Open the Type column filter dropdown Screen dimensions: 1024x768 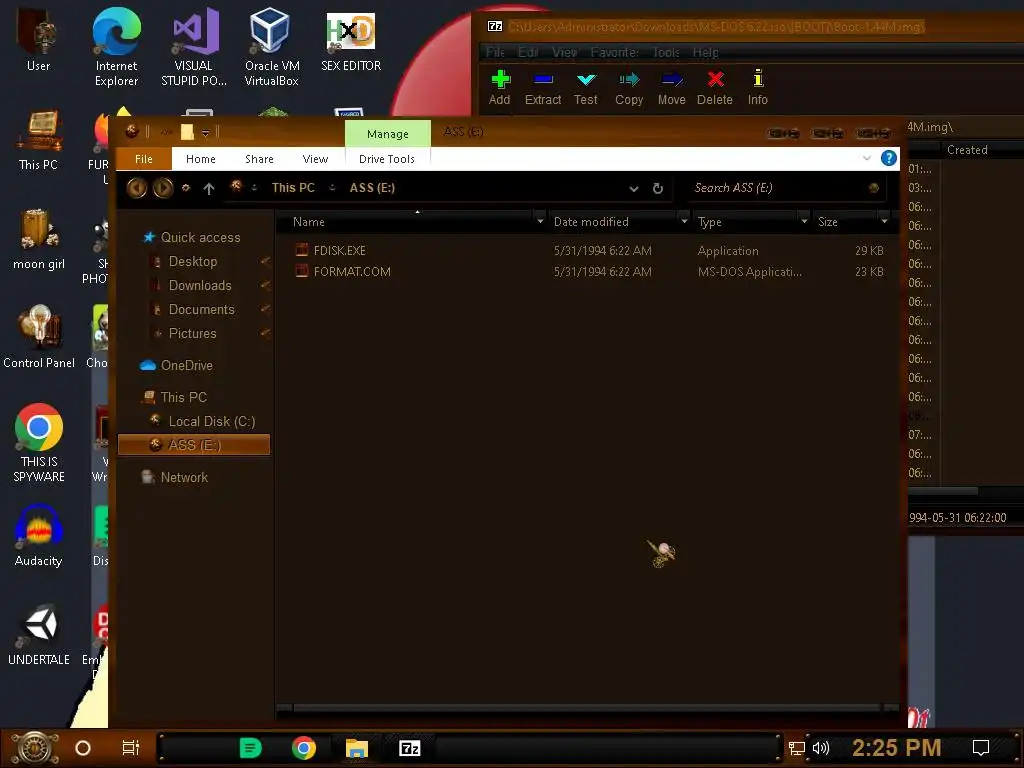click(804, 222)
